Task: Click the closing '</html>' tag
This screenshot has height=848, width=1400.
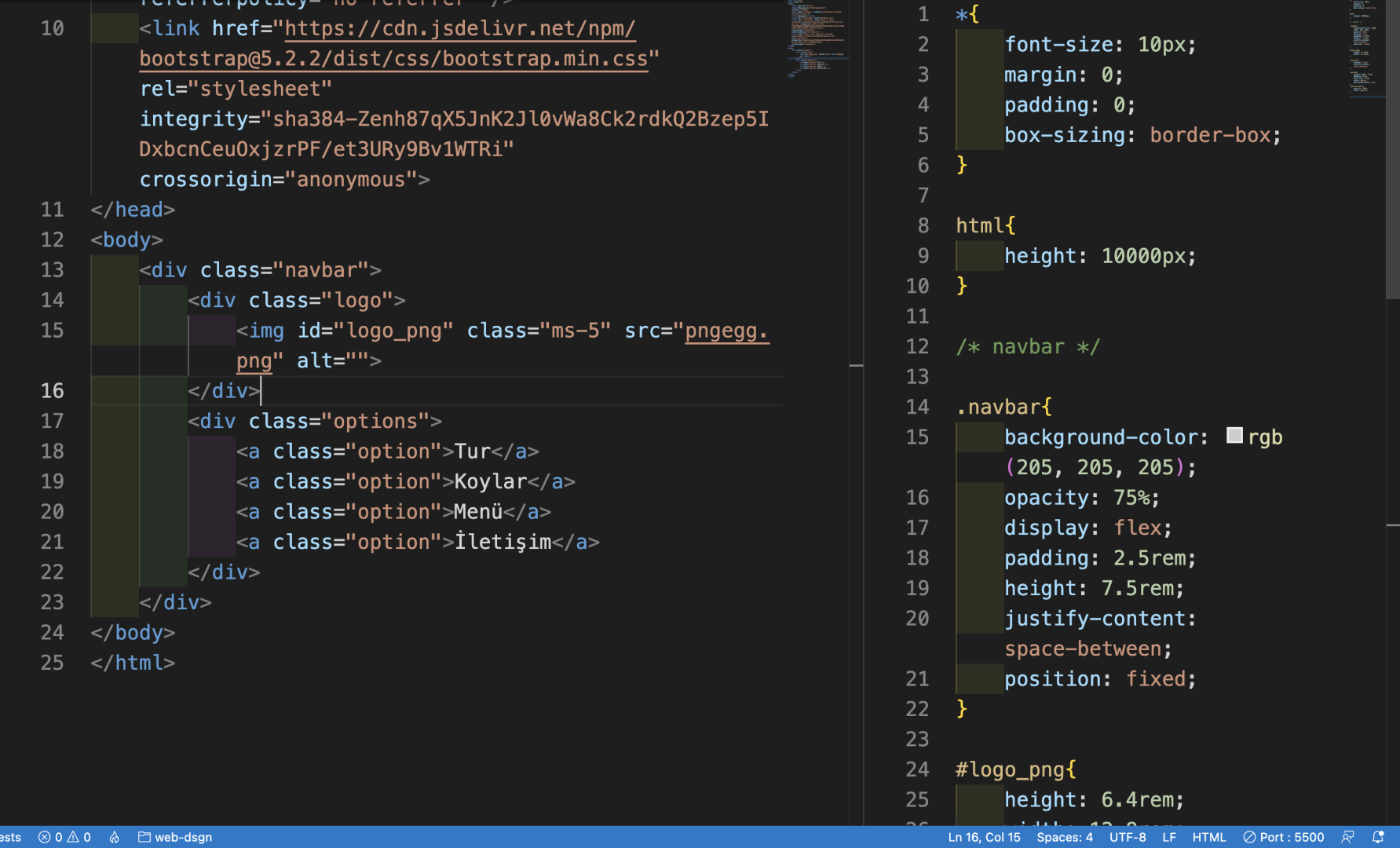Action: (x=133, y=663)
